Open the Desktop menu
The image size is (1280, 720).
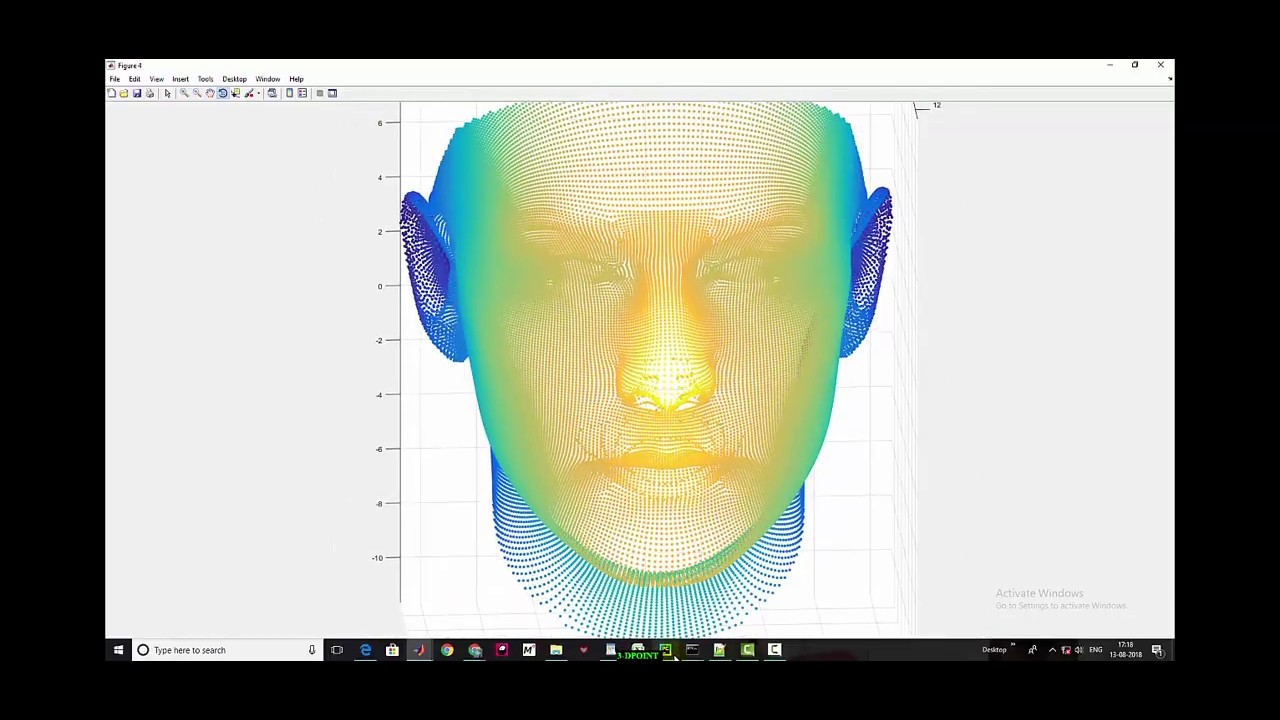pos(234,79)
